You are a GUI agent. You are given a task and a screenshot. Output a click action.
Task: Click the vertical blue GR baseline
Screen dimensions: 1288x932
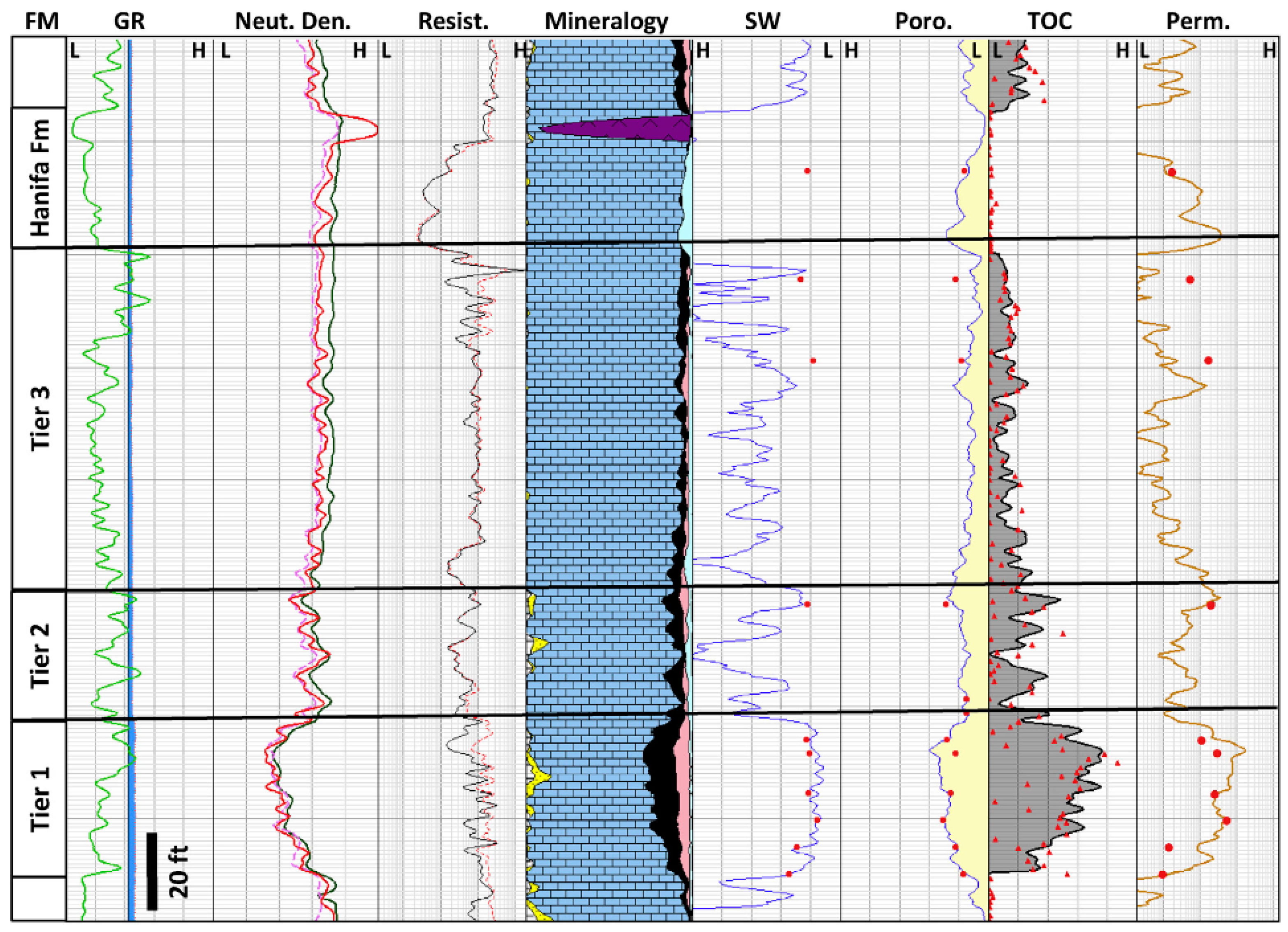131,454
